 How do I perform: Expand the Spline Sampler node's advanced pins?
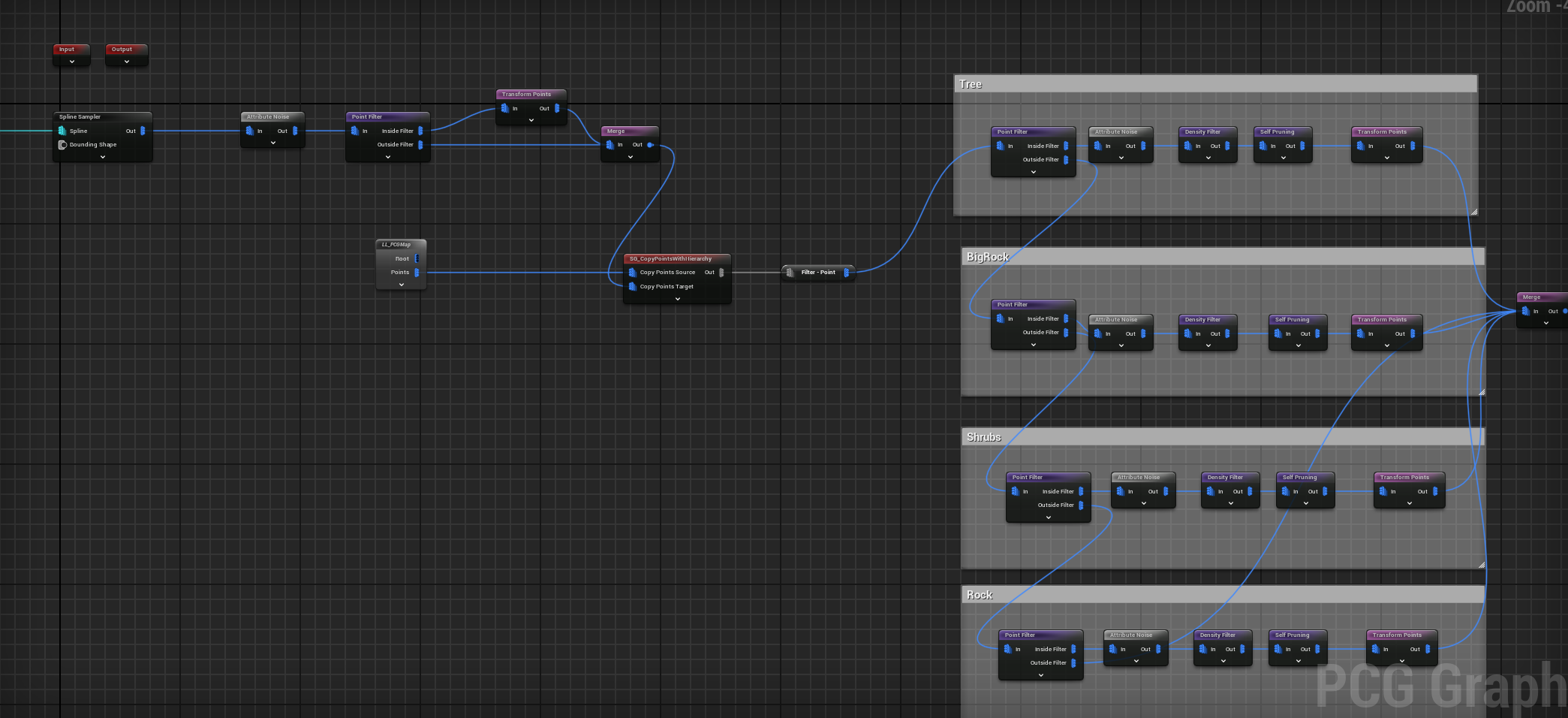pos(103,157)
